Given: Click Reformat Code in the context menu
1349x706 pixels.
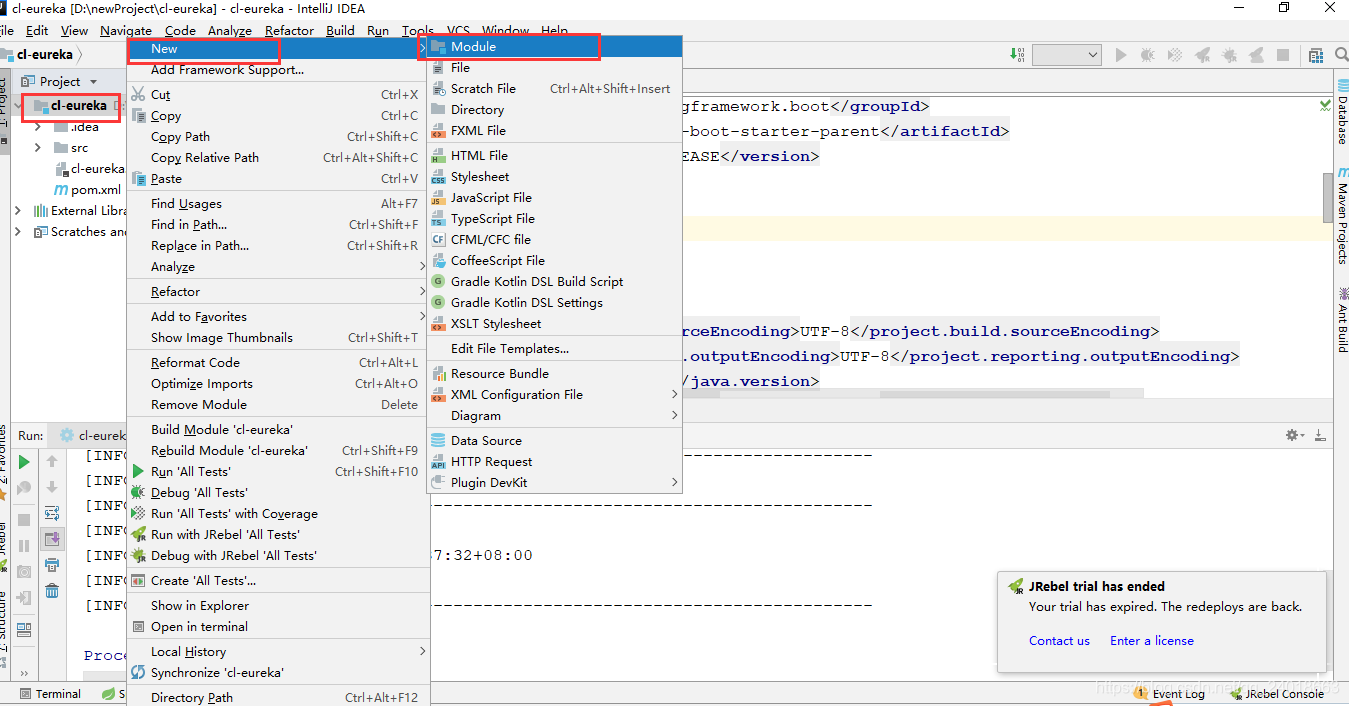Looking at the screenshot, I should tap(278, 362).
